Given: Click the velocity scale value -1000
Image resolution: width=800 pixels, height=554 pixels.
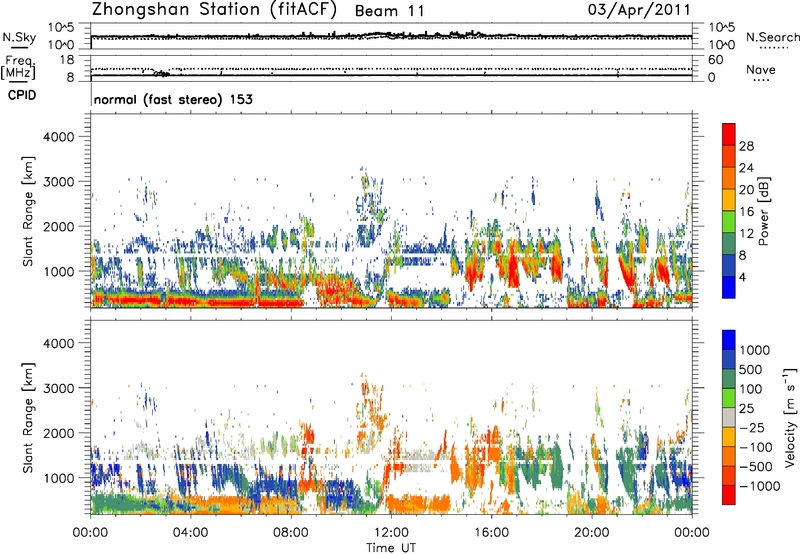Looking at the screenshot, I should [759, 486].
